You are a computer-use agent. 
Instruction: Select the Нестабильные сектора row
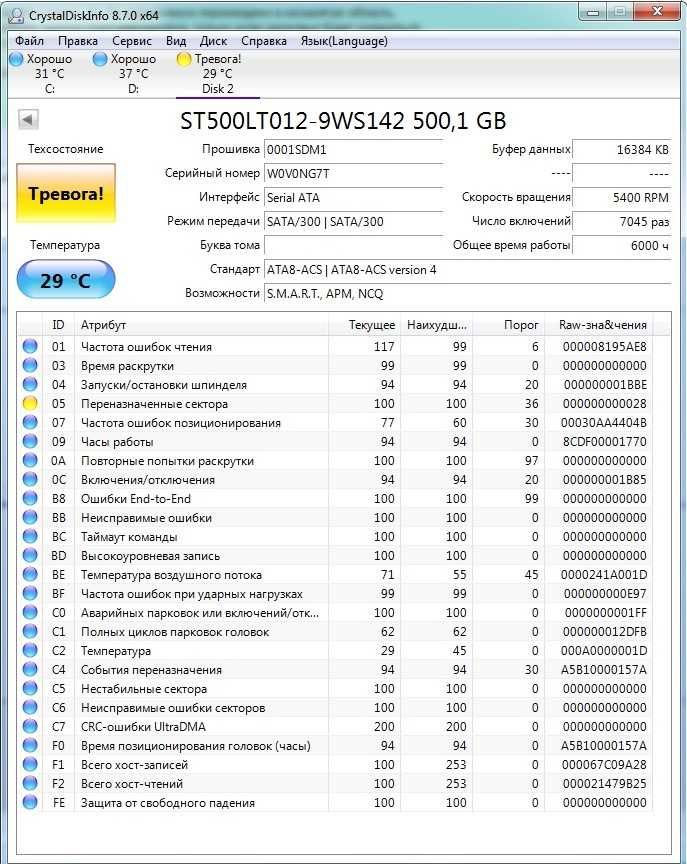point(336,689)
